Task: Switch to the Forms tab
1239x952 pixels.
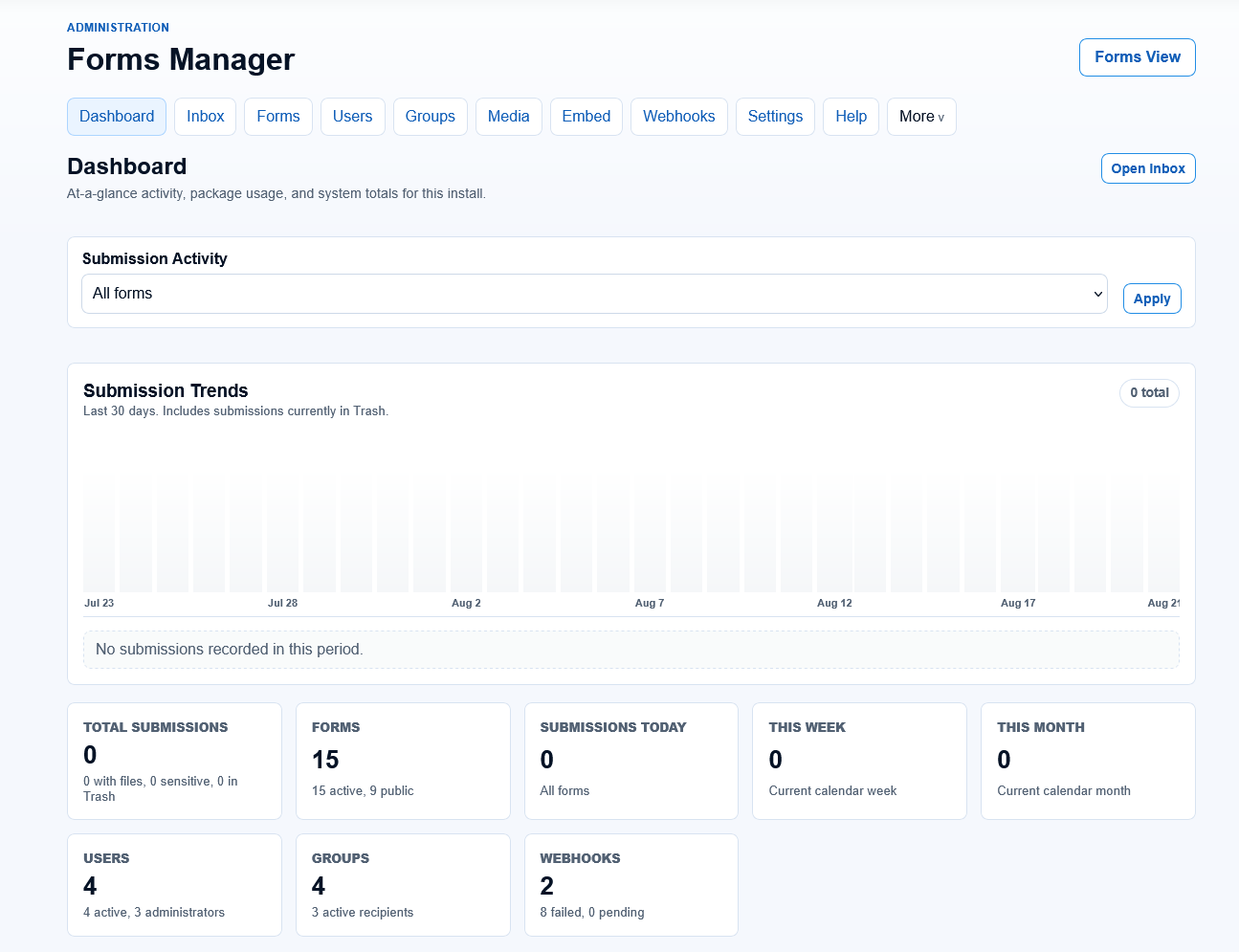Action: coord(278,117)
